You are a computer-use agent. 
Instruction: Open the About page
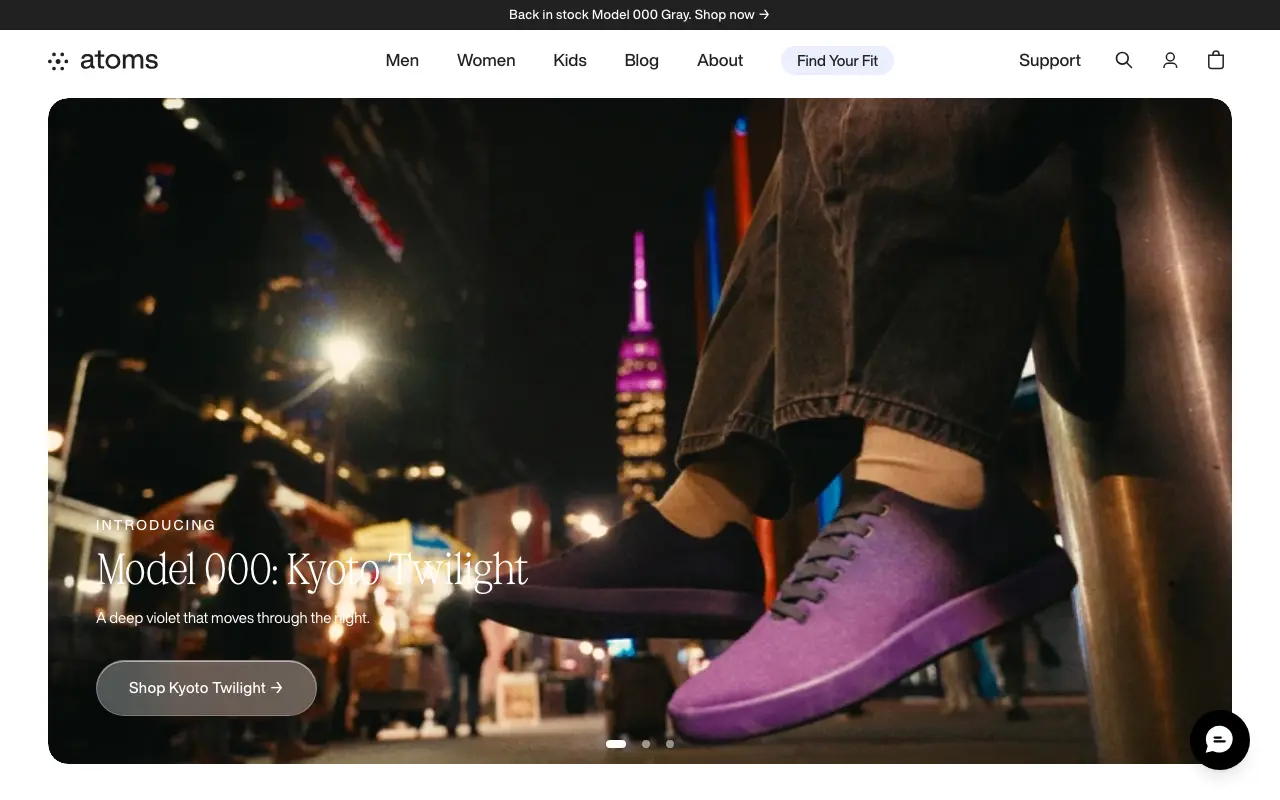[720, 60]
